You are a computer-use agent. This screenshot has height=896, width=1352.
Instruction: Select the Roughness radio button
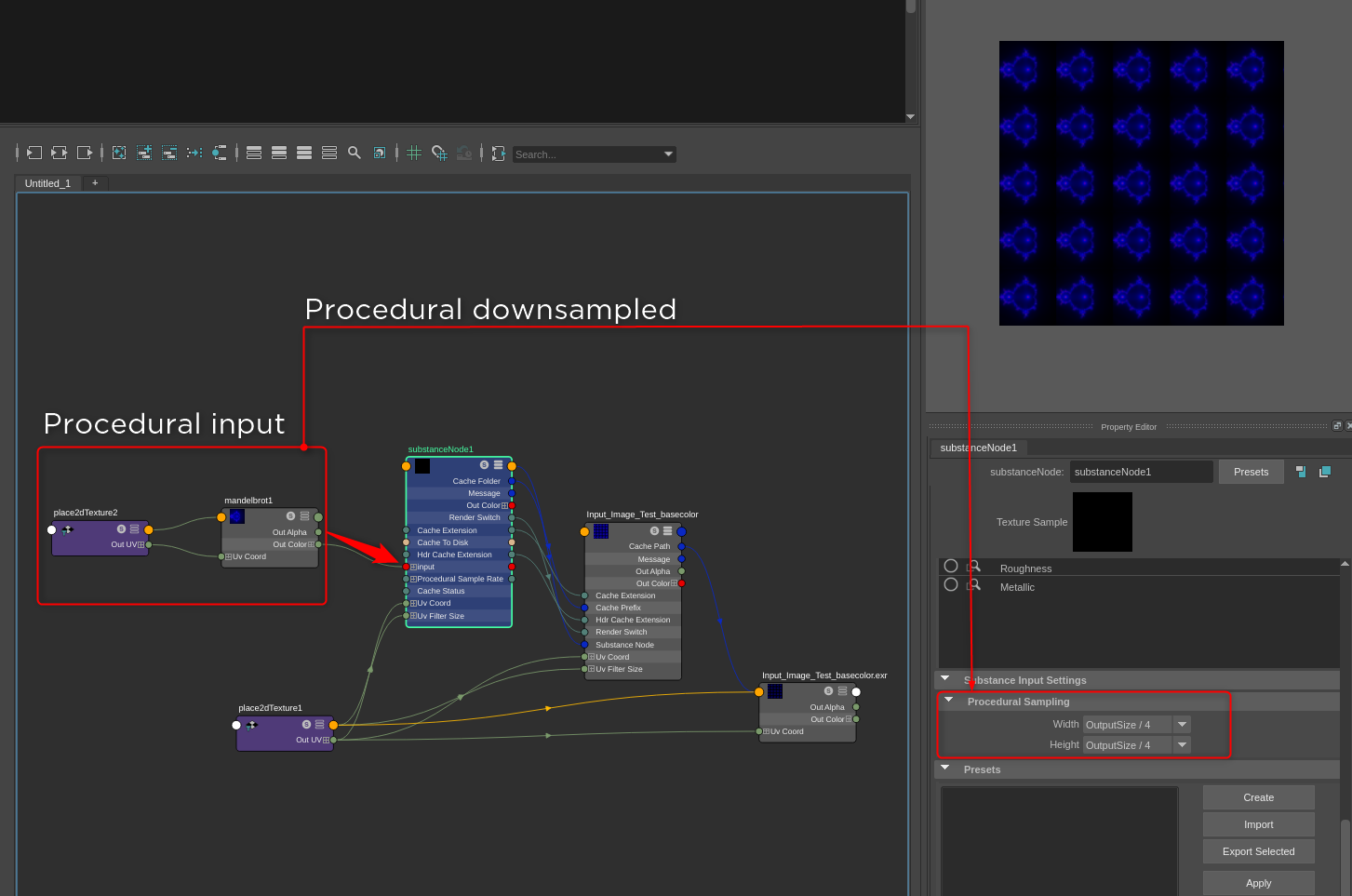(951, 566)
